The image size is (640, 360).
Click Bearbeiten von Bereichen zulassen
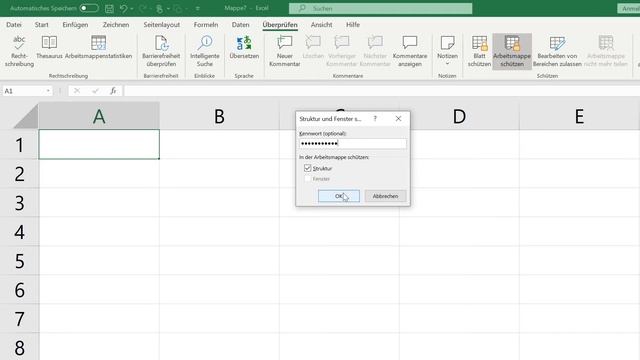[557, 51]
